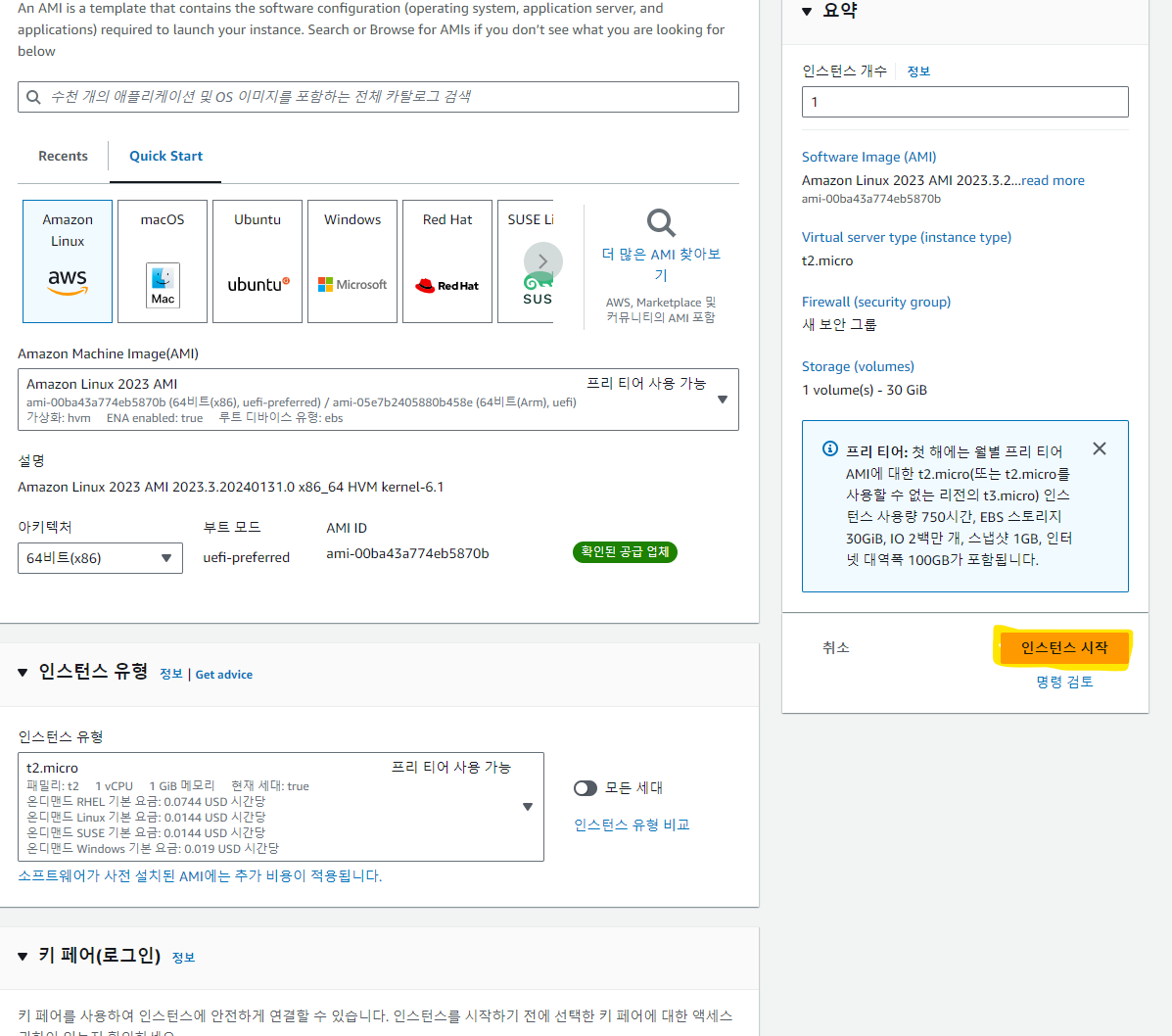Image resolution: width=1172 pixels, height=1036 pixels.
Task: Click t2.micro value in summary panel
Action: click(x=826, y=260)
